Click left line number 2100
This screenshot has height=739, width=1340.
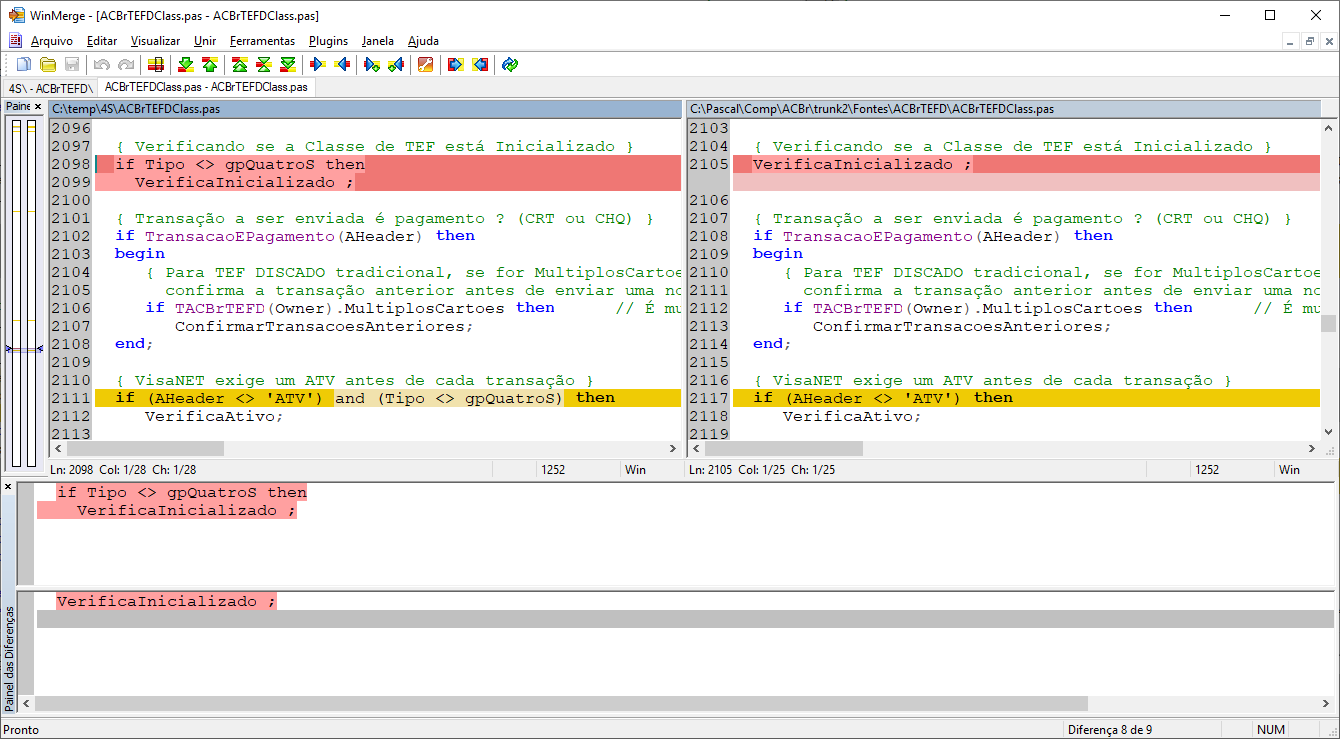(x=70, y=200)
